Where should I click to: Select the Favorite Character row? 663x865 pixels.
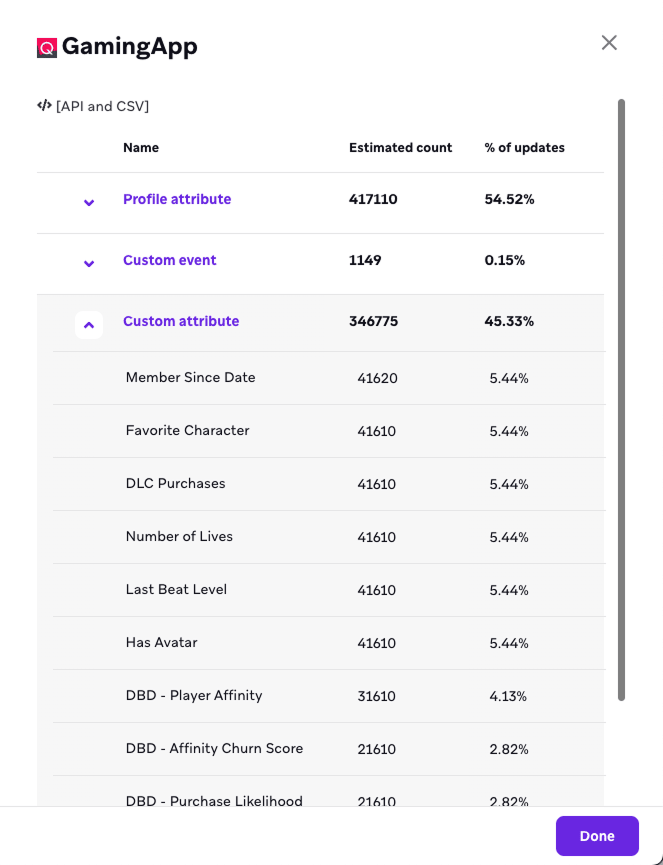point(329,431)
